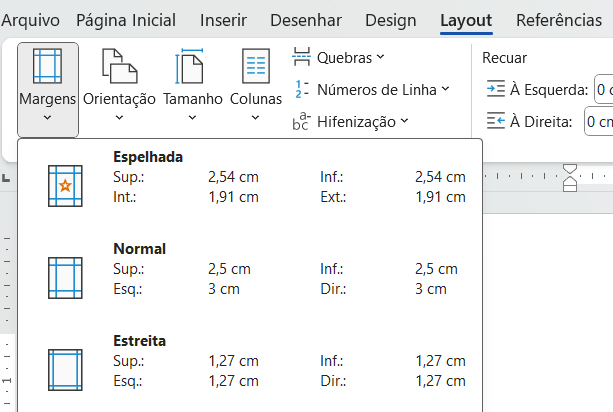The image size is (613, 412).
Task: Click the indent marker on the ruler
Action: (x=570, y=180)
